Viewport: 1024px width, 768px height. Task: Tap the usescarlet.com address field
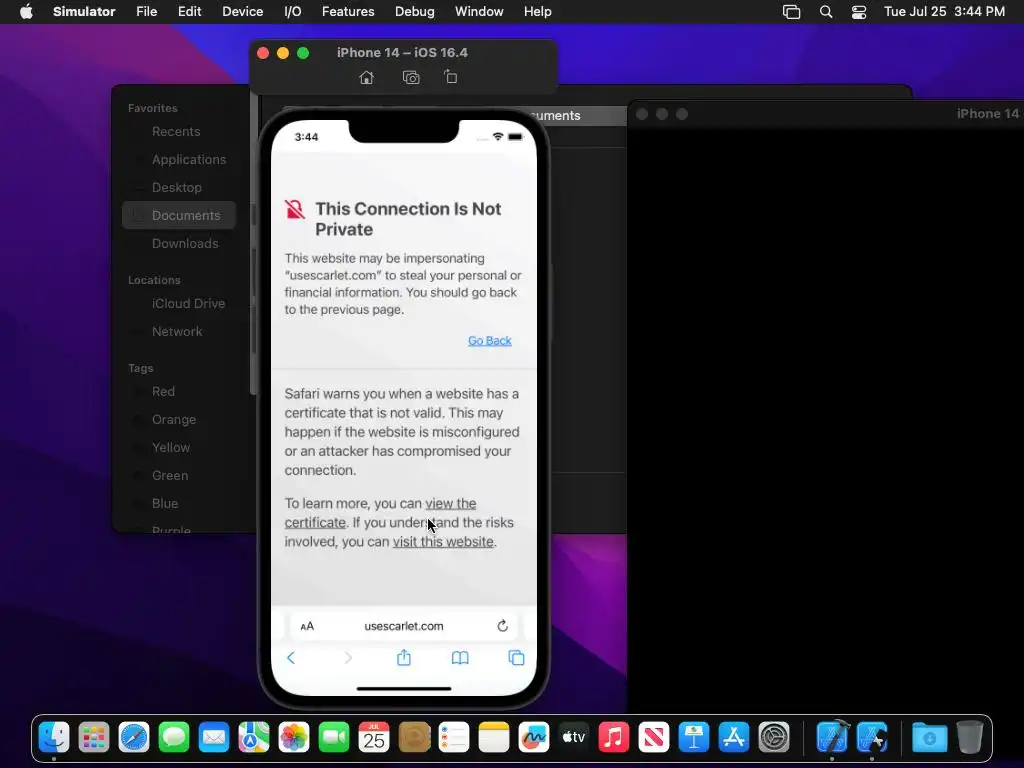404,626
